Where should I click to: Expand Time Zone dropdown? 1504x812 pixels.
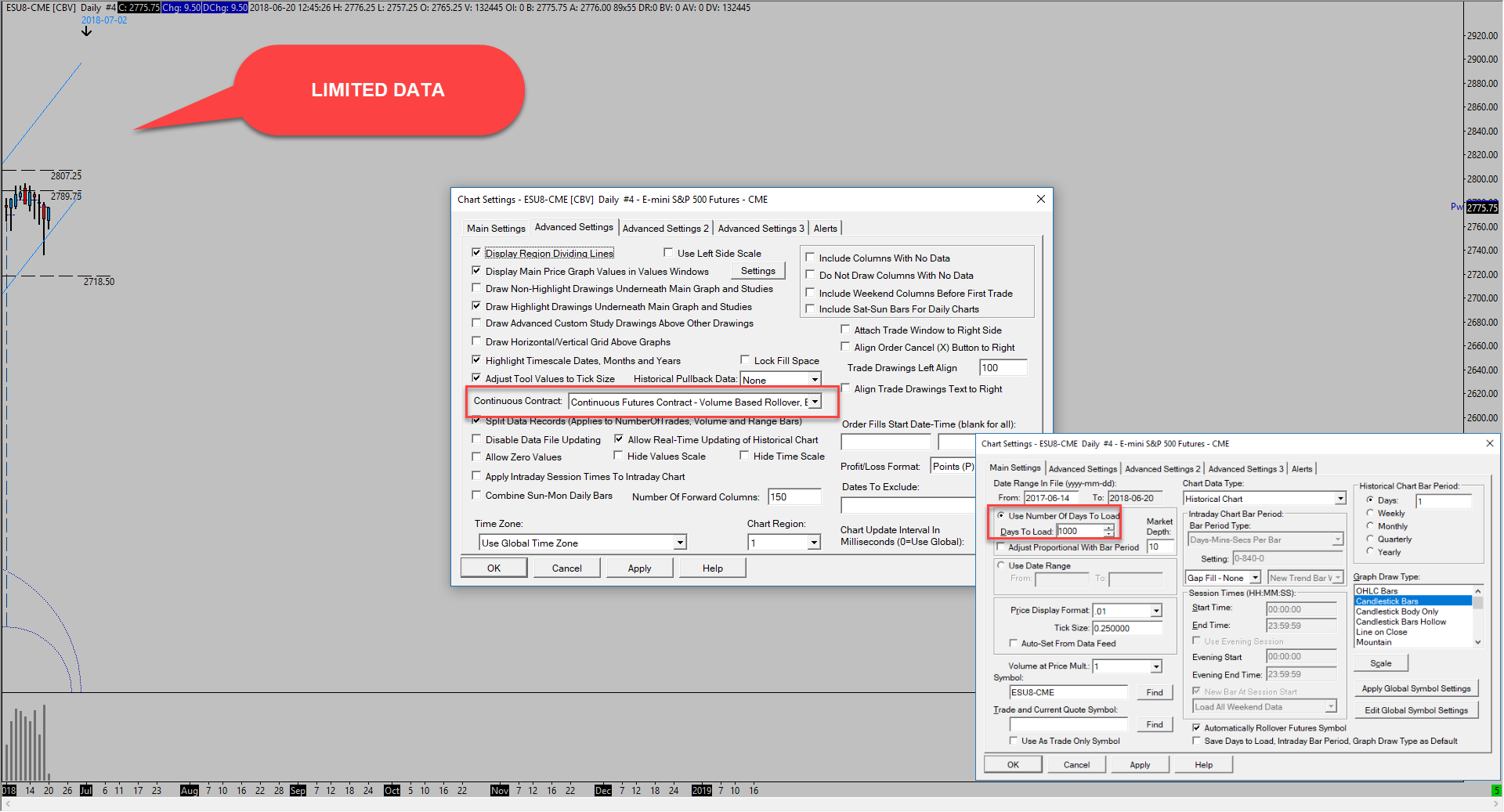coord(680,543)
